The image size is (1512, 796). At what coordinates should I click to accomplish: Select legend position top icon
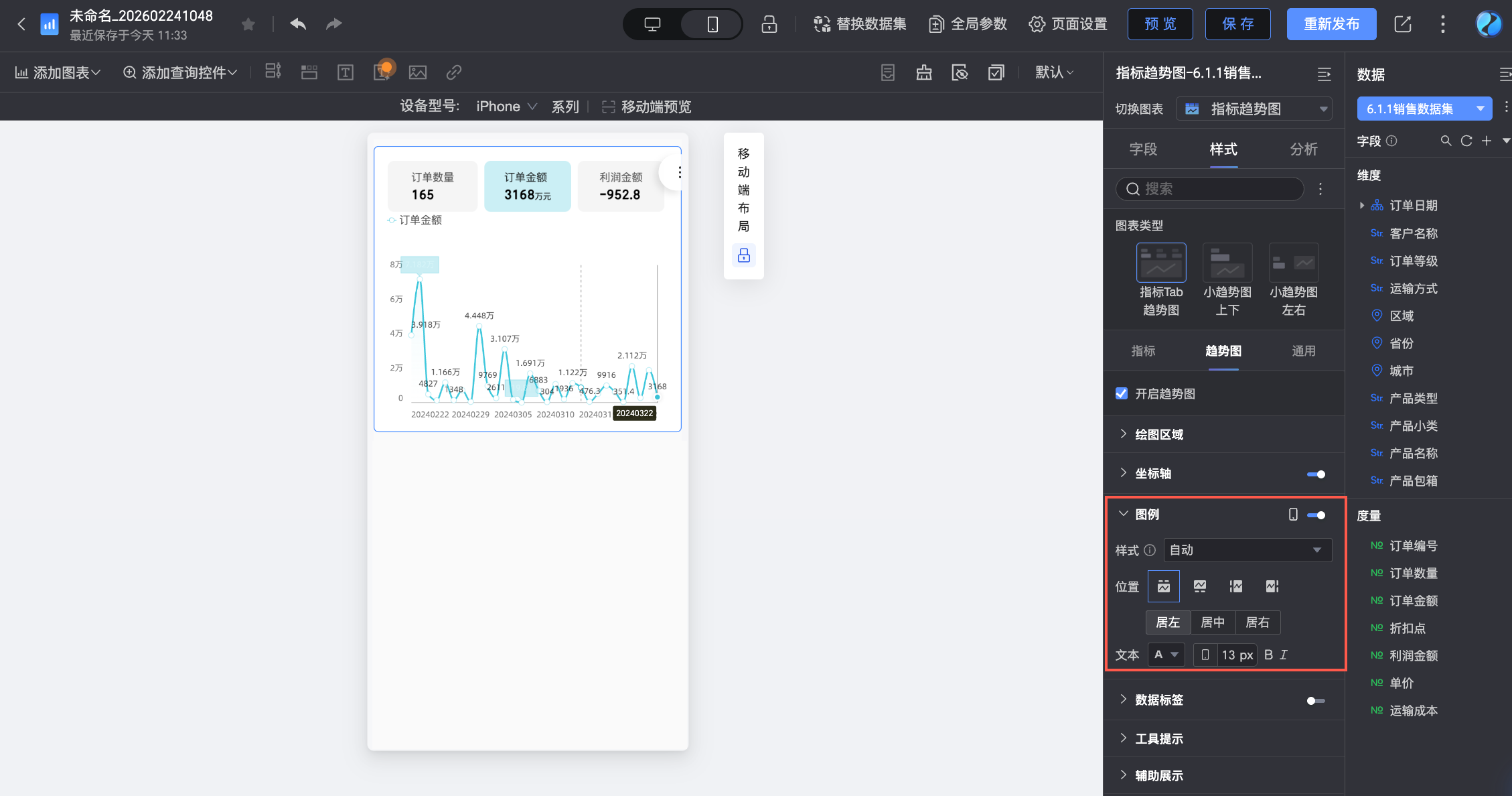coord(1164,586)
